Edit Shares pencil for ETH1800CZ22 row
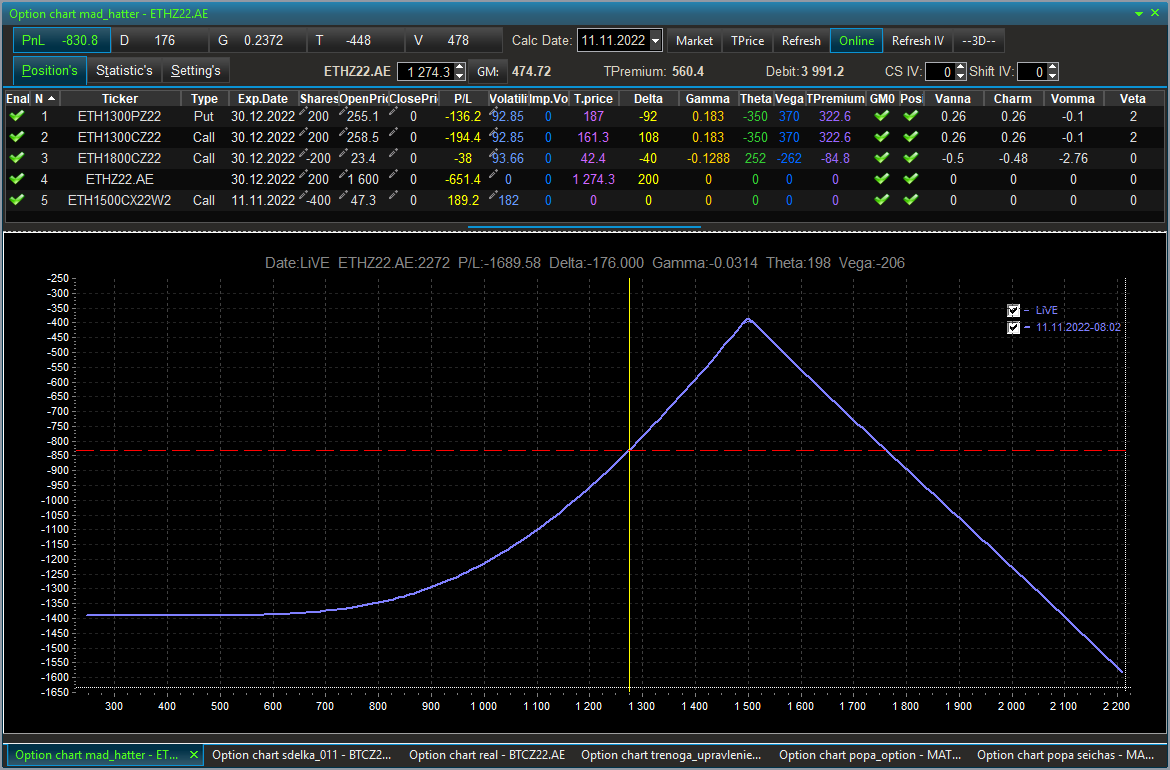 tap(303, 154)
